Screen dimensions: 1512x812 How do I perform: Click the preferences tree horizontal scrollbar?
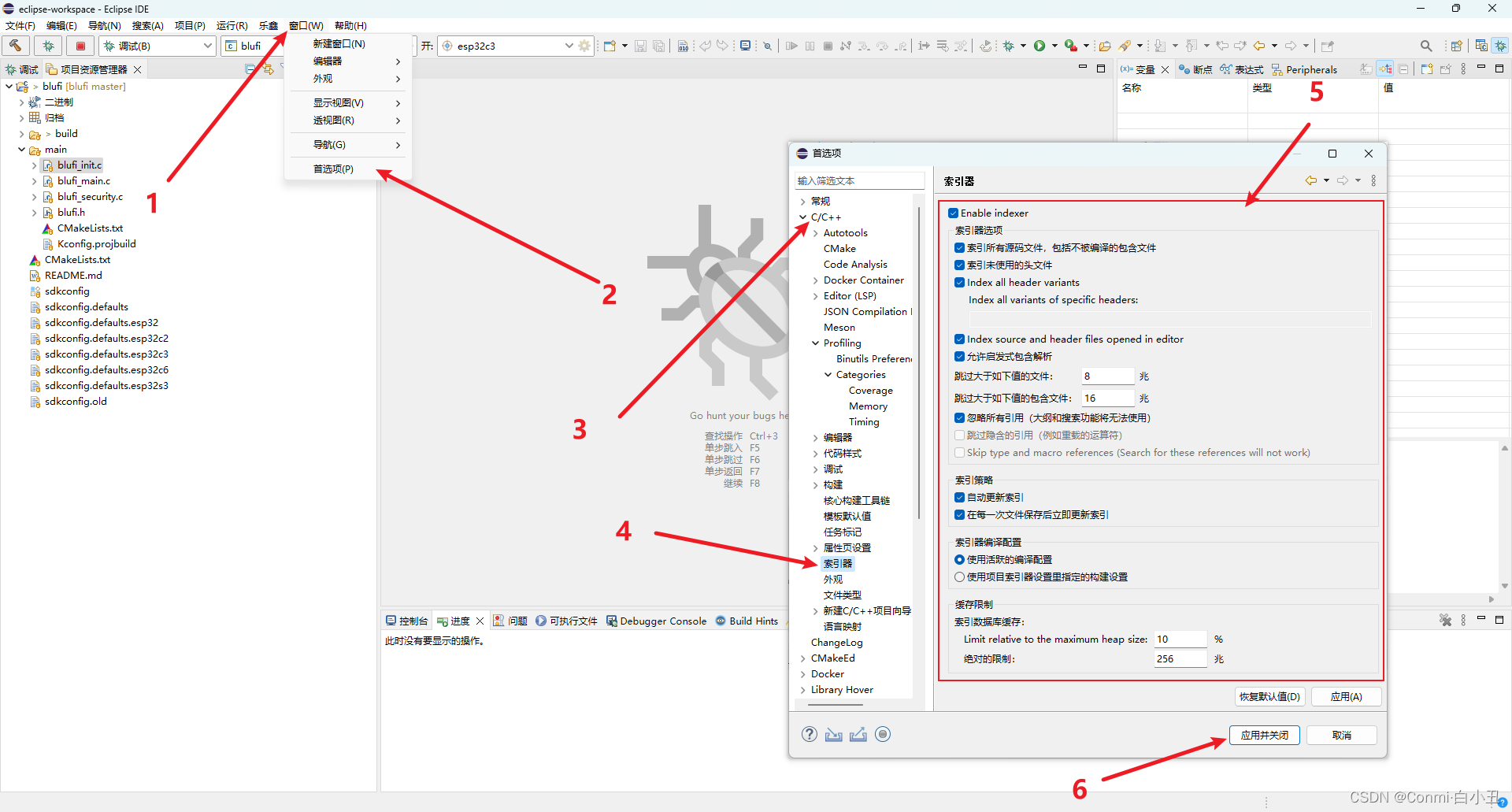coord(835,704)
